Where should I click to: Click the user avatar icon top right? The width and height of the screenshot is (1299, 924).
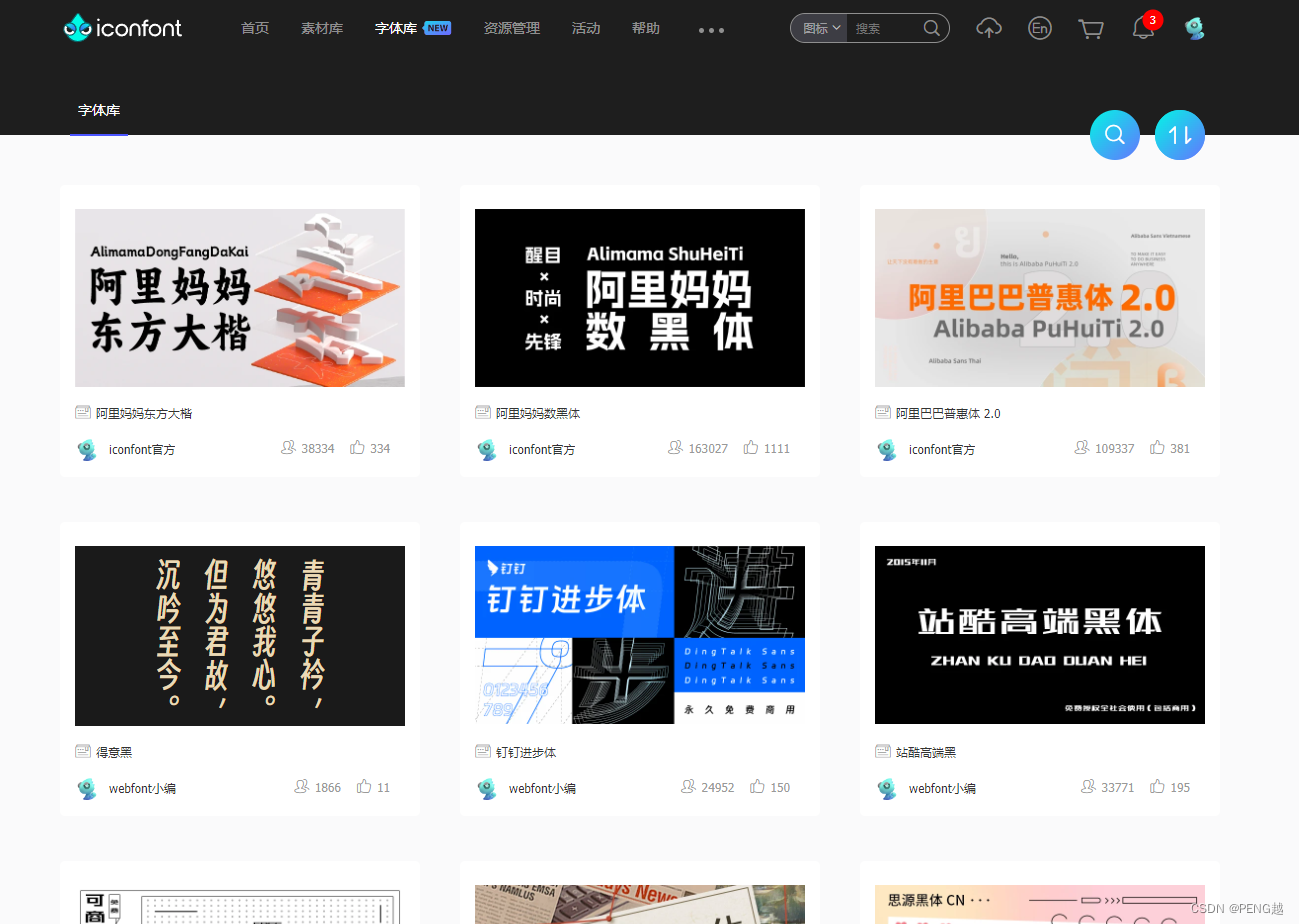1195,28
